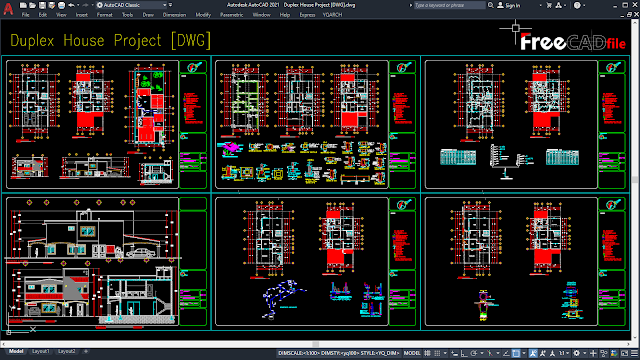Open the Tools menu
The image size is (640, 360).
[x=127, y=15]
